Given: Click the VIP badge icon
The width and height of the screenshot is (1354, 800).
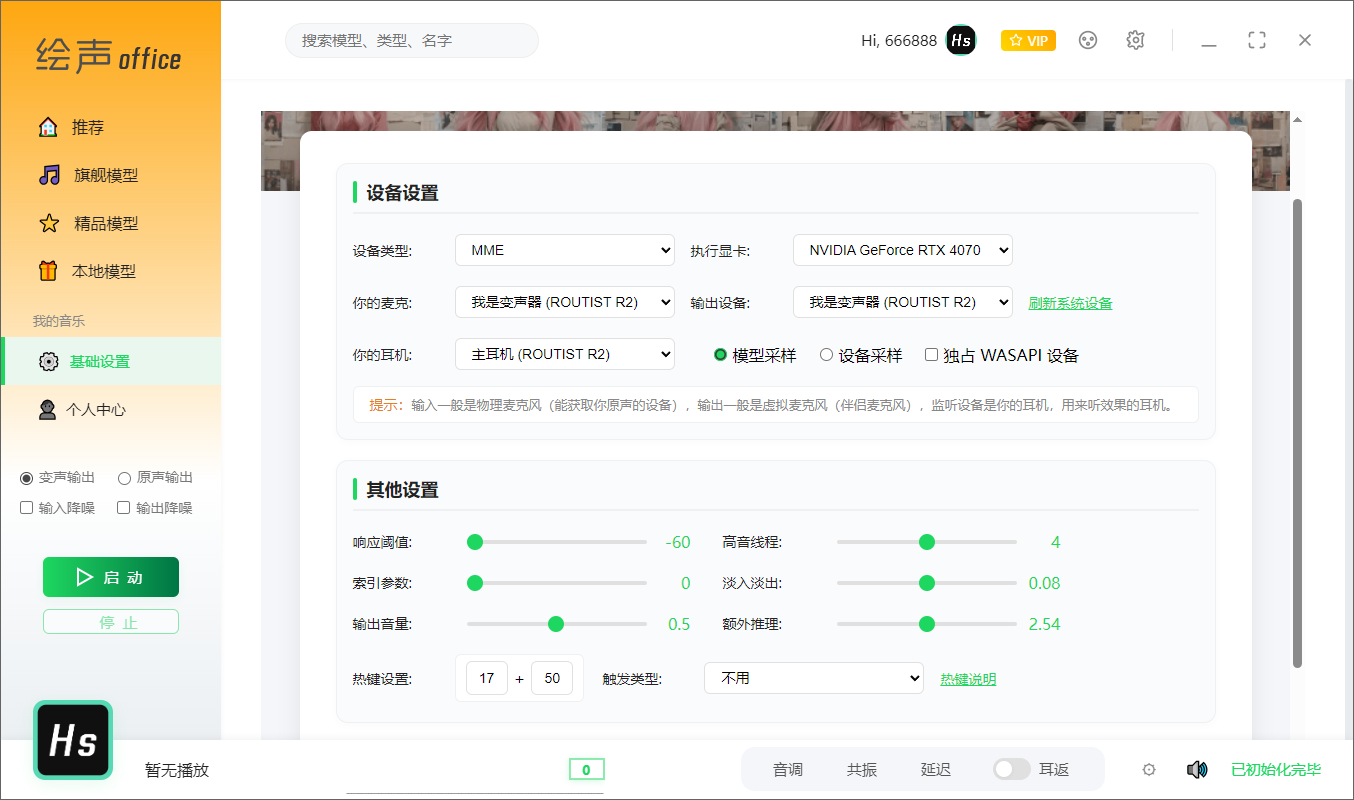Looking at the screenshot, I should click(x=1028, y=40).
